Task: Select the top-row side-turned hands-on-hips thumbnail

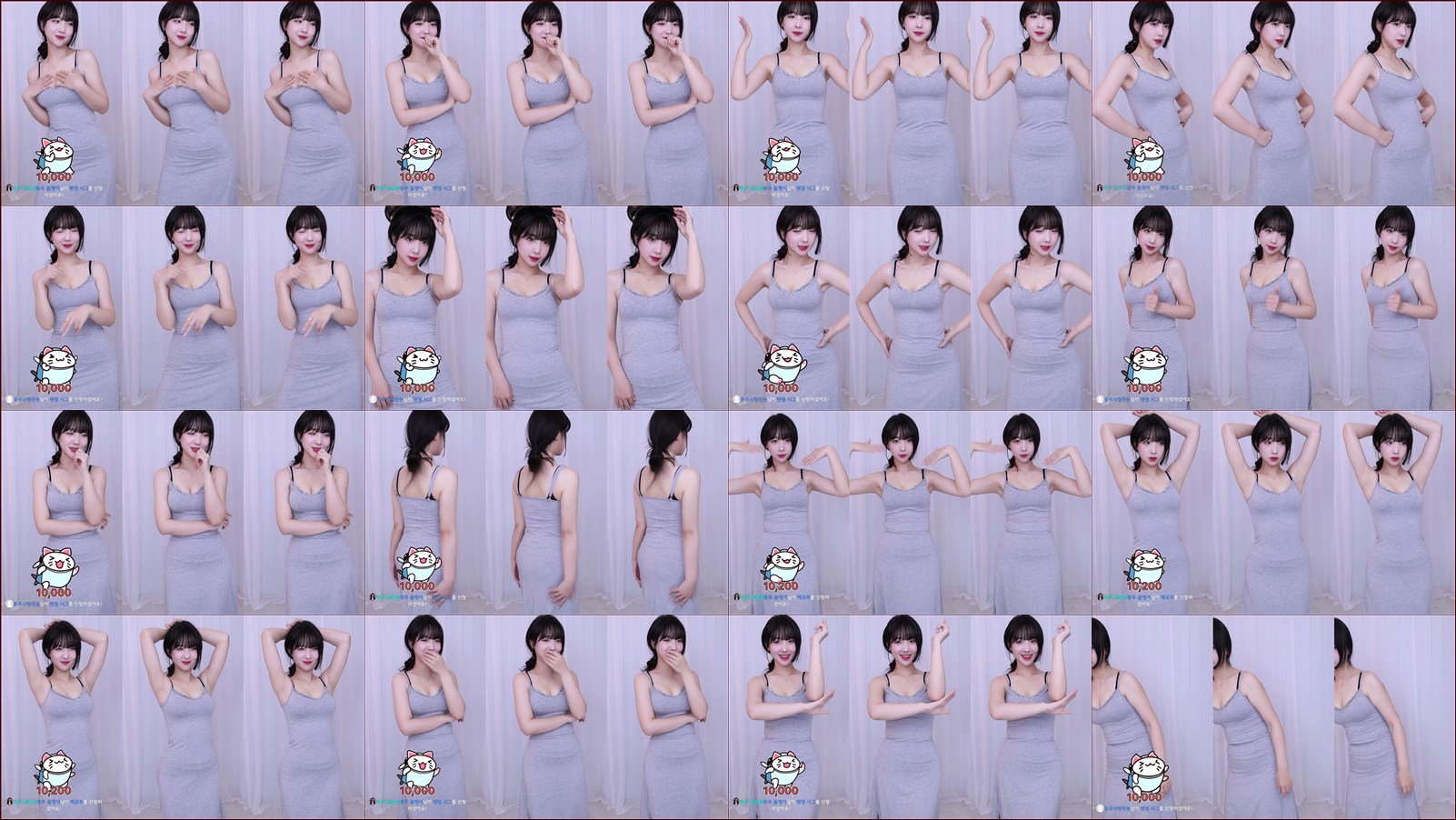Action: [1273, 103]
